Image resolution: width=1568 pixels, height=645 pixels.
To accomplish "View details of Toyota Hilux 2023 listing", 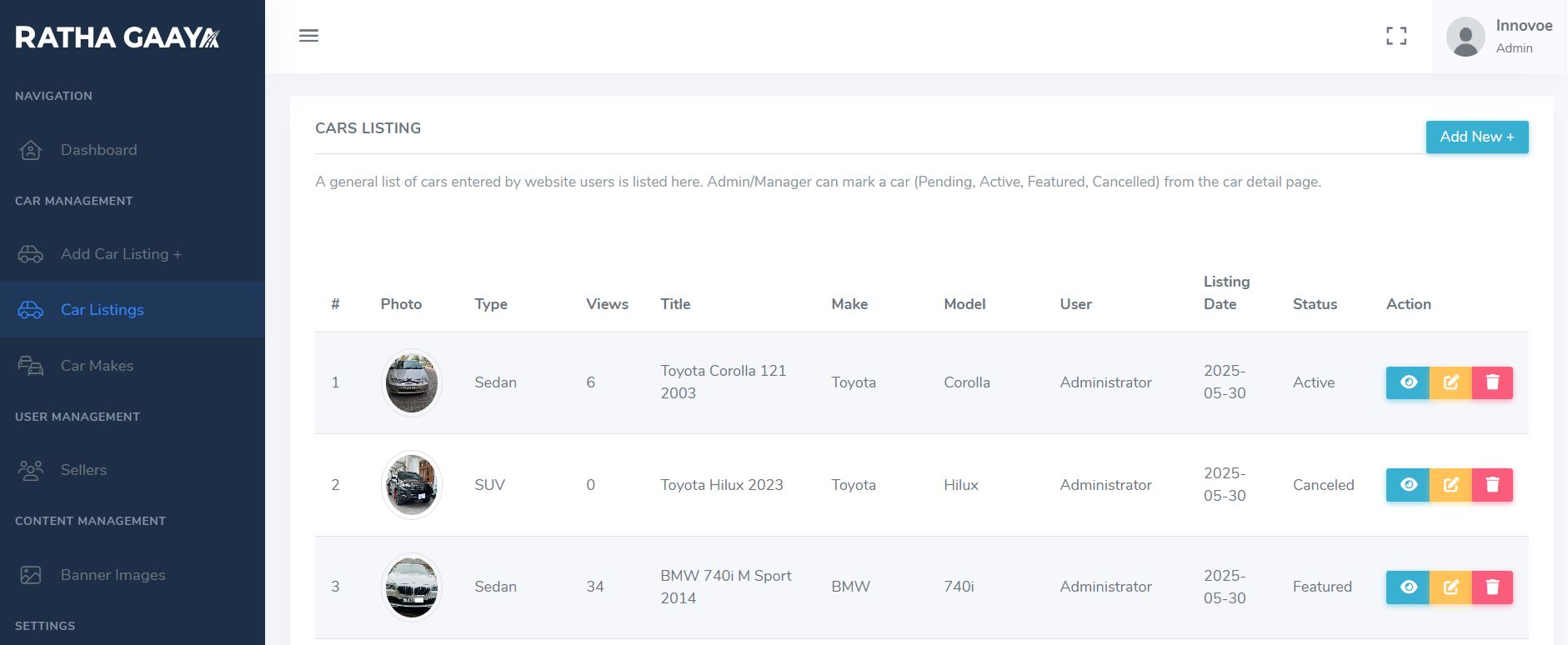I will 1408,485.
